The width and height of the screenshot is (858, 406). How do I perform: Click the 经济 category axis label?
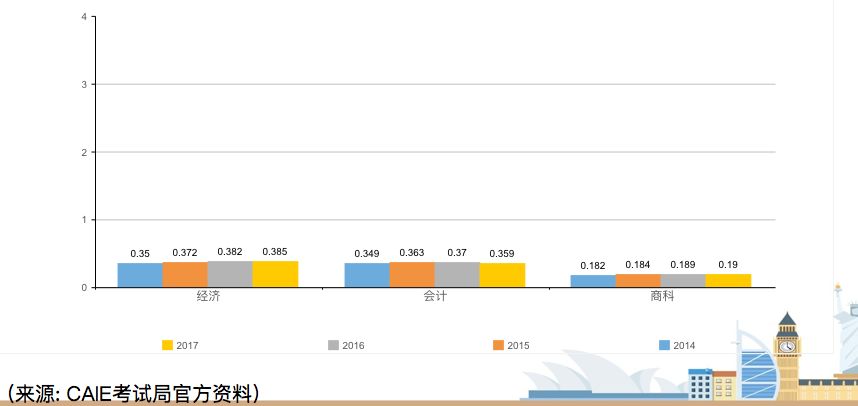[208, 297]
